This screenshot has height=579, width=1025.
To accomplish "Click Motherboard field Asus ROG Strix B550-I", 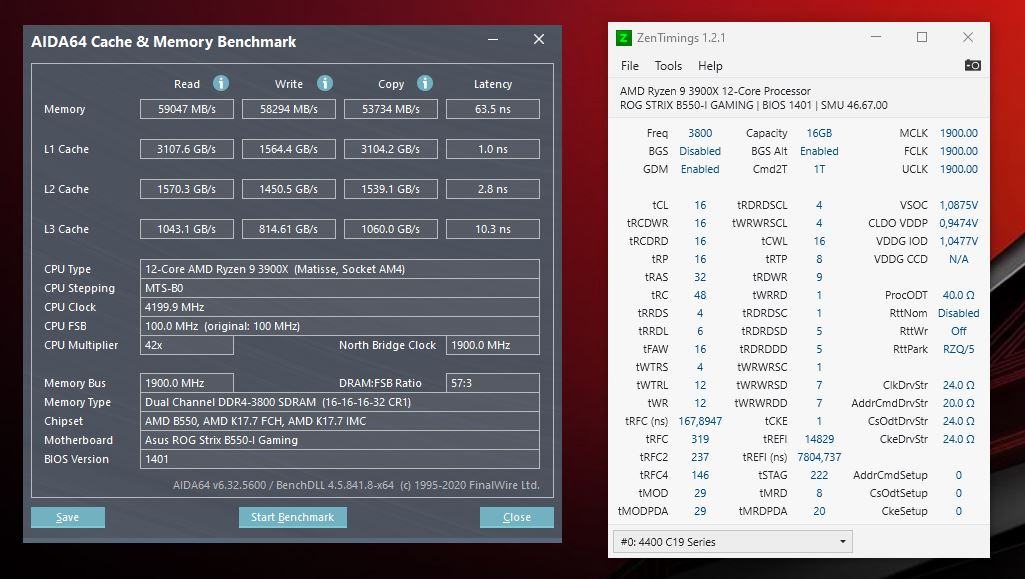I will pos(340,440).
